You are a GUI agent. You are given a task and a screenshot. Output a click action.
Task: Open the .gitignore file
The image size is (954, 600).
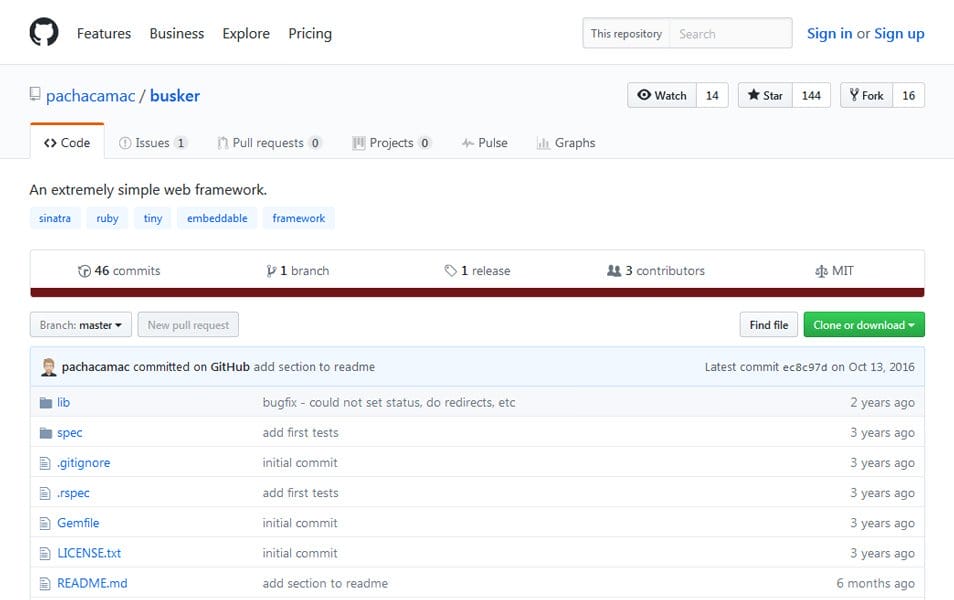tap(83, 463)
